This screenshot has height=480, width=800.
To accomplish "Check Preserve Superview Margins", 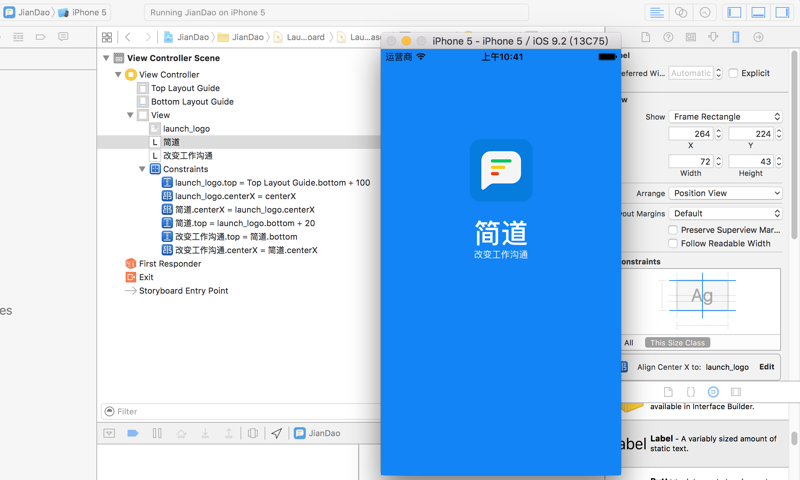I will coord(673,230).
